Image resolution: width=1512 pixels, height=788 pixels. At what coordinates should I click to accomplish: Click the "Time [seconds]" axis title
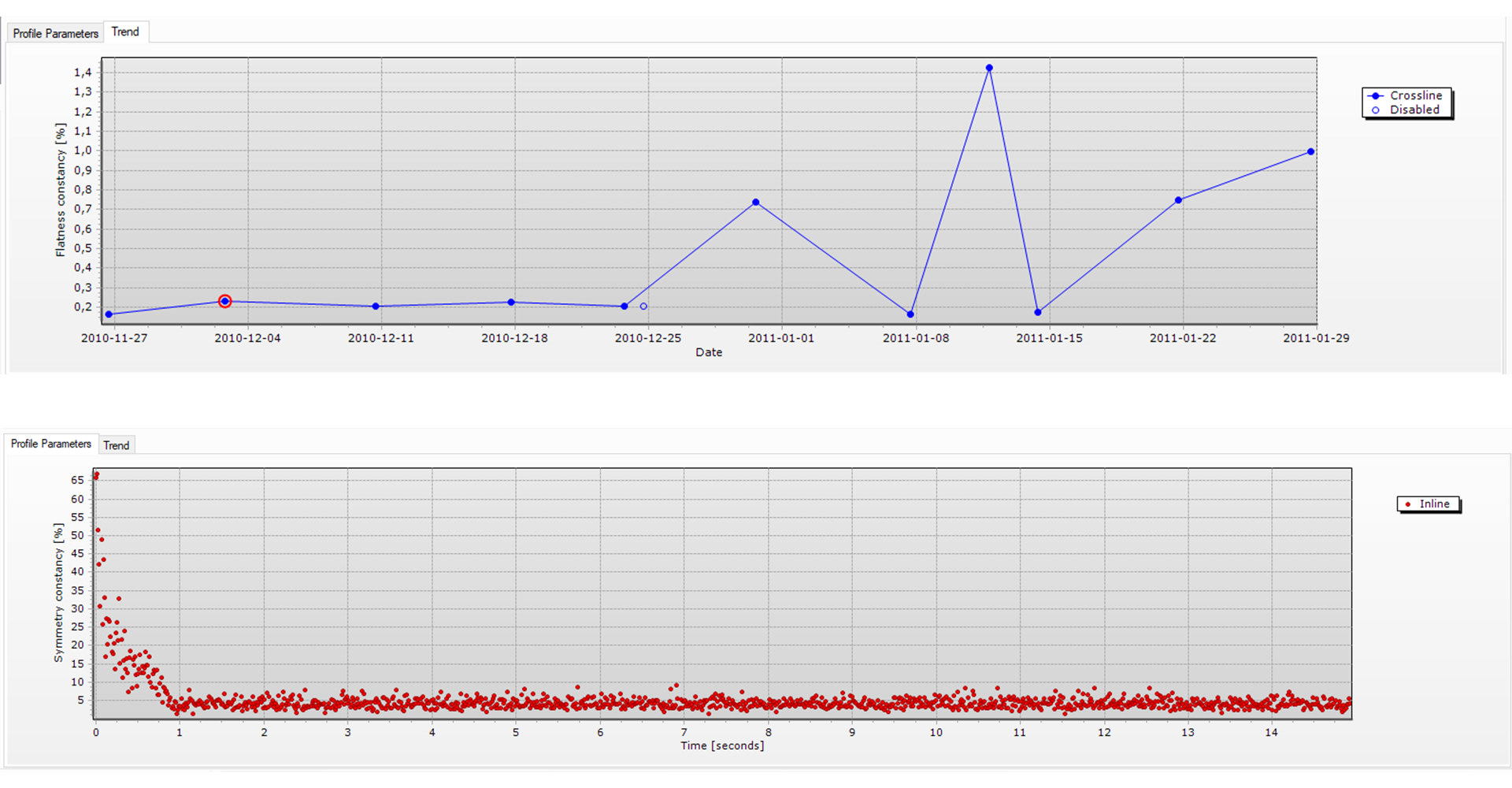click(x=722, y=745)
